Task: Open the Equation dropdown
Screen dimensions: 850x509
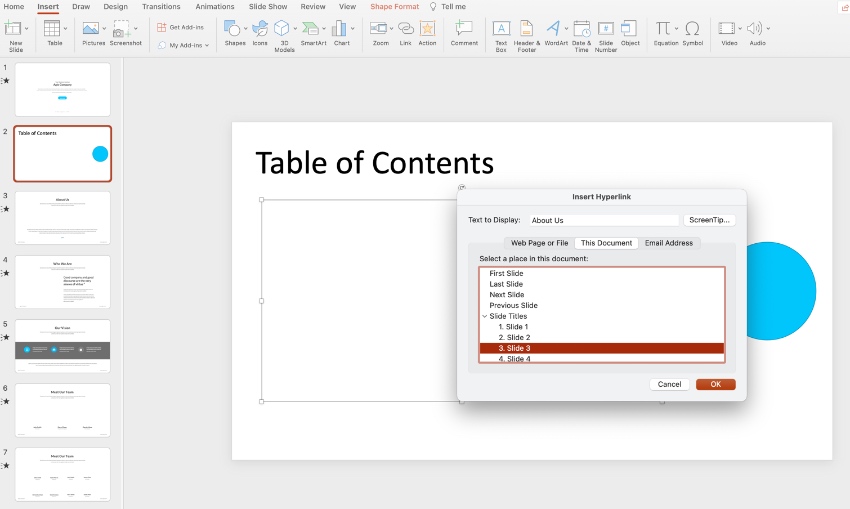Action: point(676,28)
